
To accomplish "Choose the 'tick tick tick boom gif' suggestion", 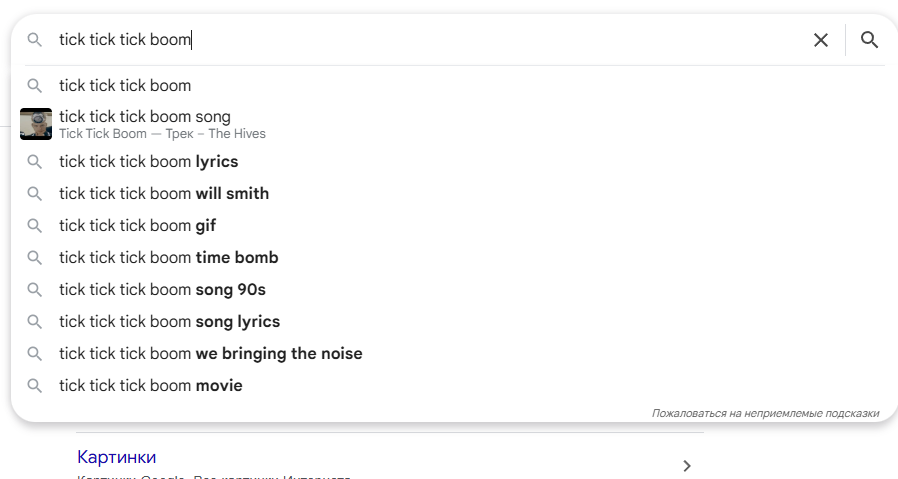I will pos(137,226).
